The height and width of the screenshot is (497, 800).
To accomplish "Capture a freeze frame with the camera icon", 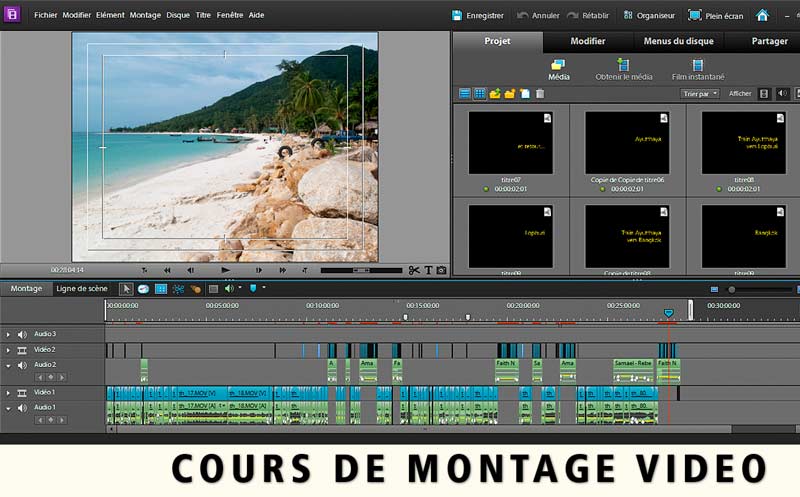I will tap(441, 270).
